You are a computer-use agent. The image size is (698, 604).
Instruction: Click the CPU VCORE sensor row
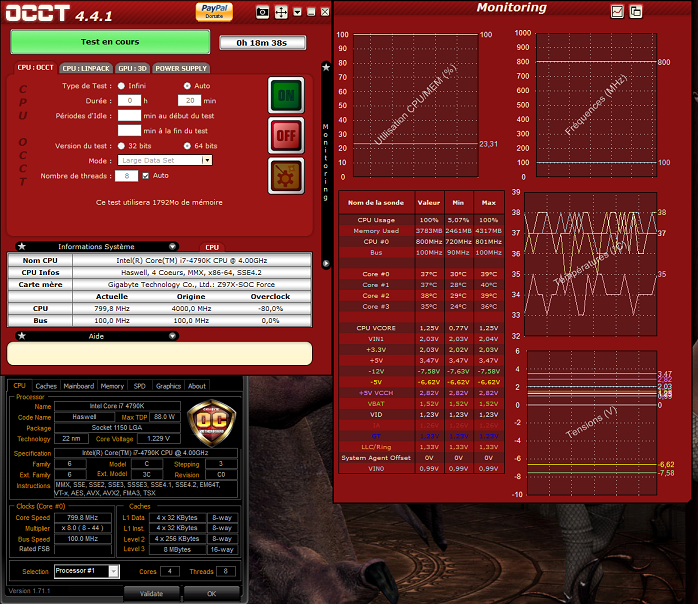(421, 328)
